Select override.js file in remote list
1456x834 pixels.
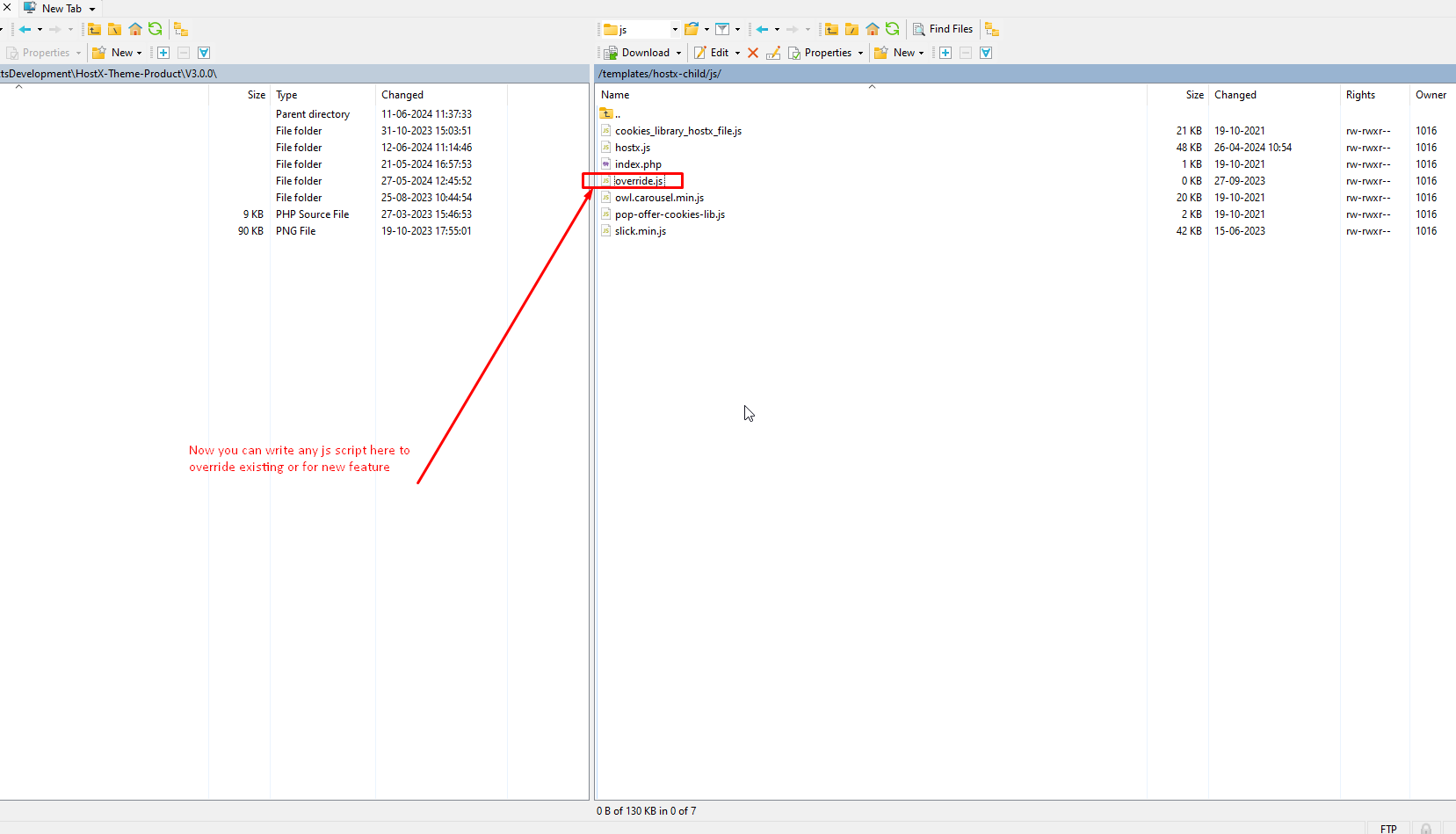coord(639,181)
